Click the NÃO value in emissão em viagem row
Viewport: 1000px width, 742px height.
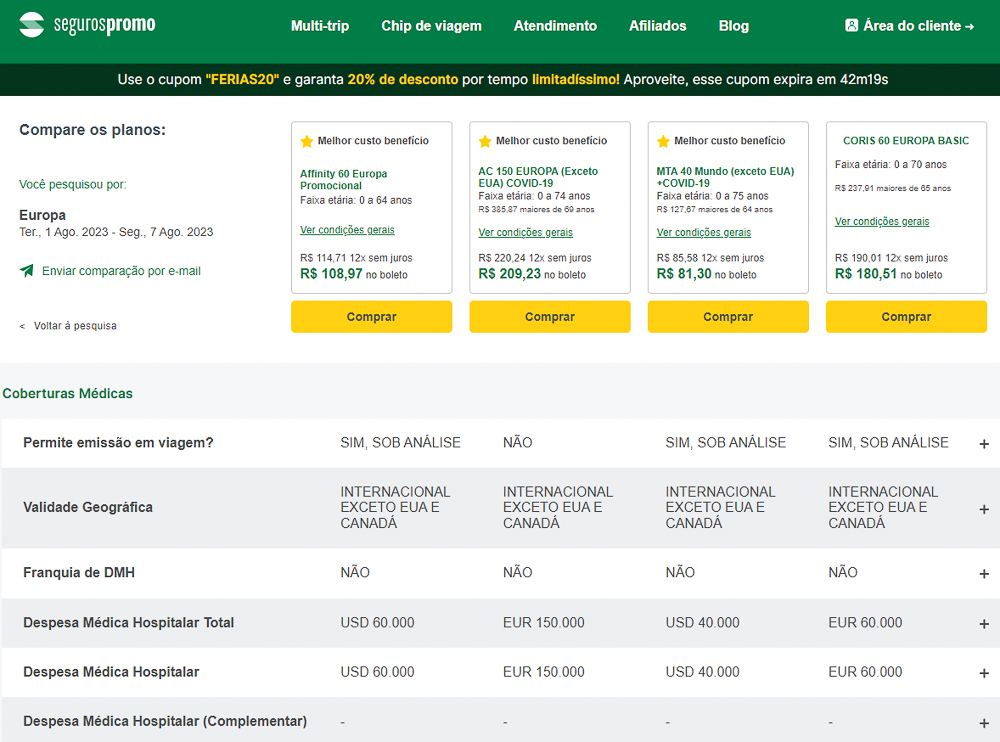point(517,443)
